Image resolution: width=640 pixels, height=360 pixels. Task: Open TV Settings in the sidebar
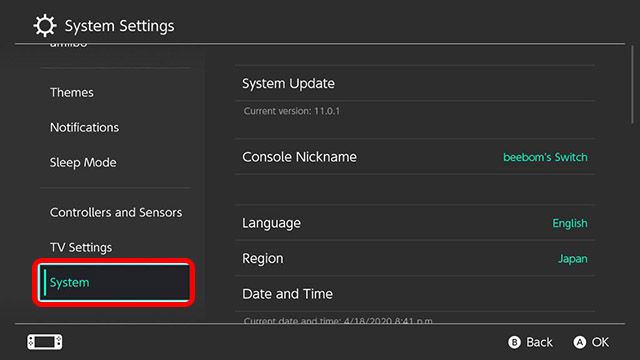[81, 248]
